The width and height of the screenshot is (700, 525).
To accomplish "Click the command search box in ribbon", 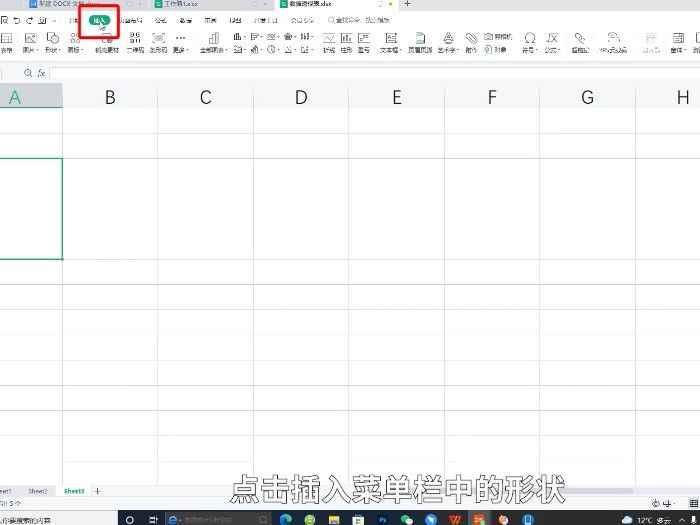I will click(359, 20).
